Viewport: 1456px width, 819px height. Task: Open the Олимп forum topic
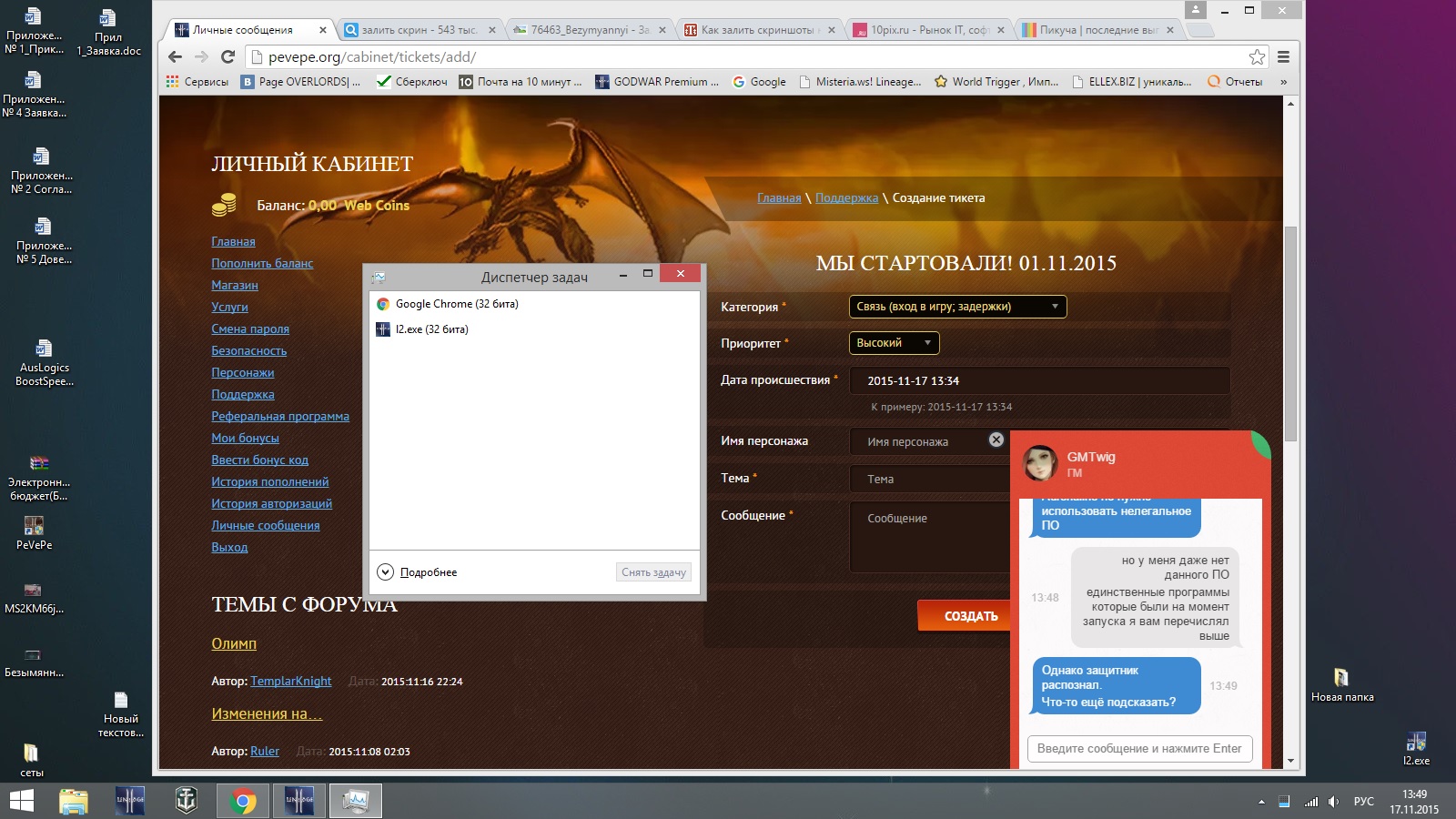pyautogui.click(x=234, y=643)
